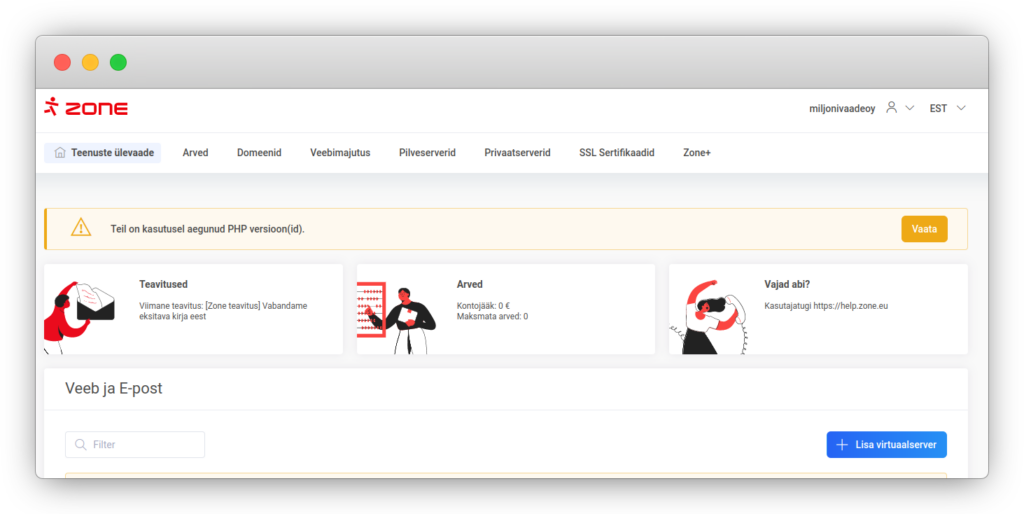Click the Veeb ja E-post section heading

coord(114,388)
